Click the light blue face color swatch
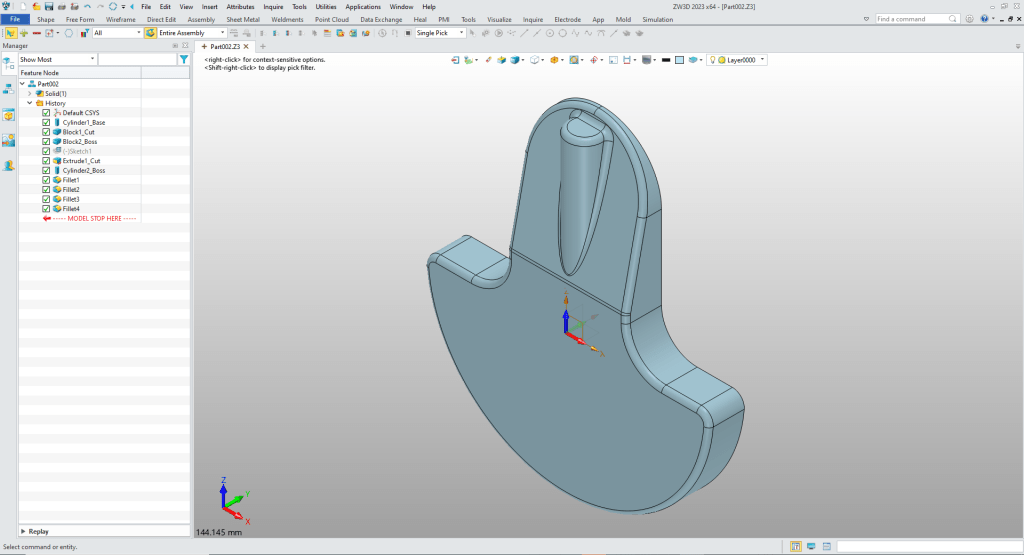Image resolution: width=1024 pixels, height=555 pixels. tap(679, 60)
